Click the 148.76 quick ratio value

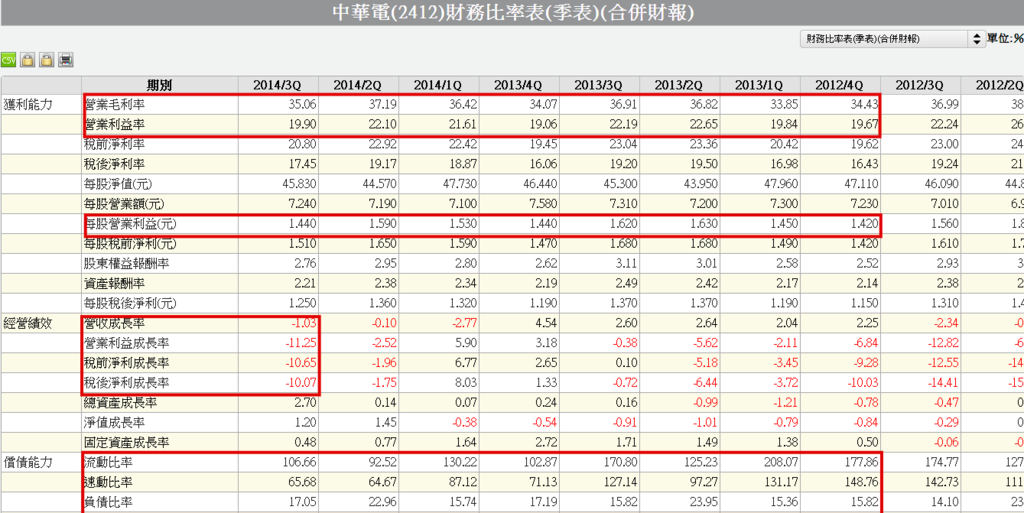860,483
